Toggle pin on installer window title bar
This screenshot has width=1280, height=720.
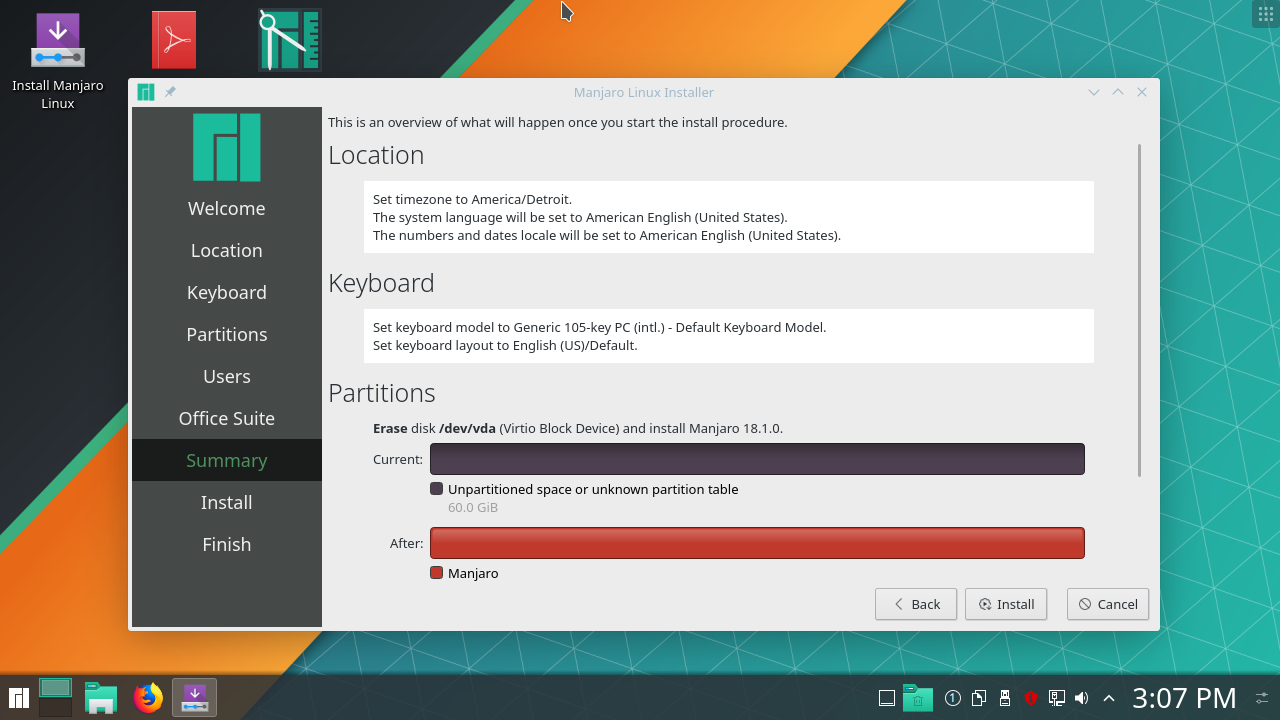[170, 92]
